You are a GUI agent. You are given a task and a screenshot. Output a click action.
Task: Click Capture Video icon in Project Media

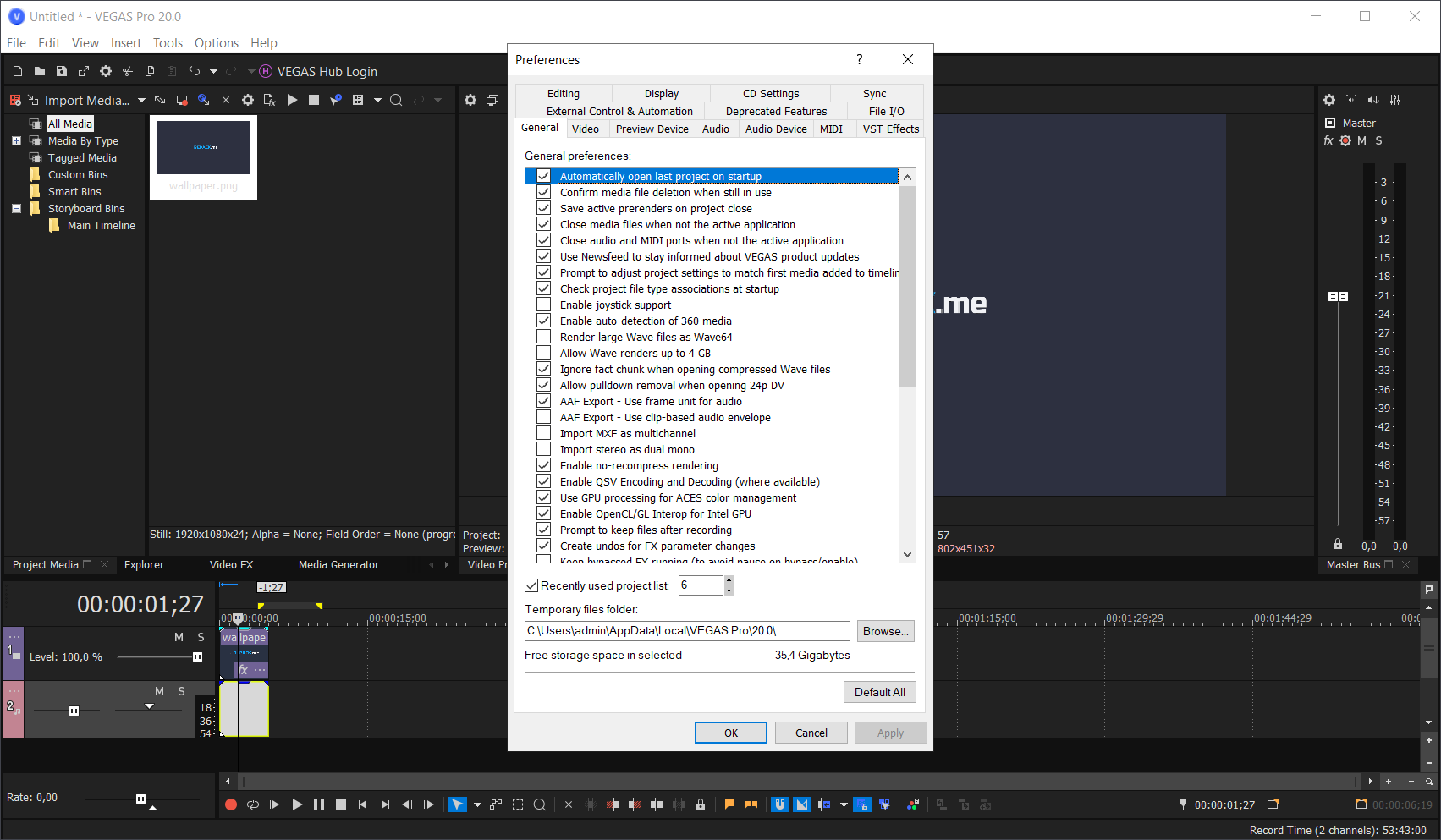pyautogui.click(x=182, y=100)
